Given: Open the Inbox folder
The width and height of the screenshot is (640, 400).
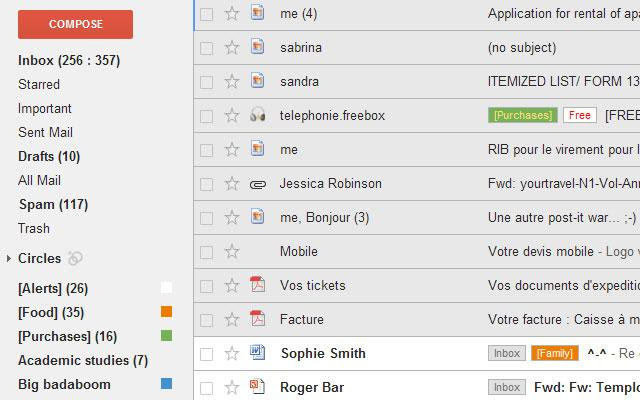Looking at the screenshot, I should coord(68,60).
